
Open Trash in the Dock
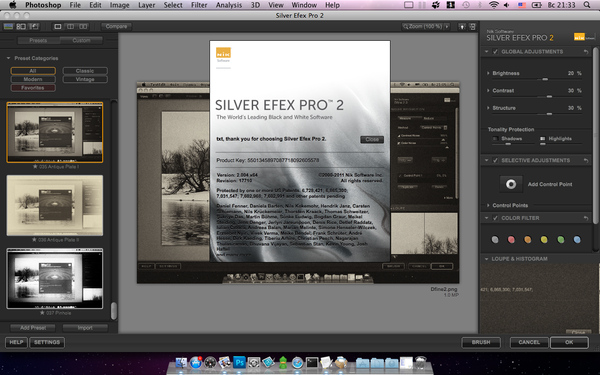[420, 362]
